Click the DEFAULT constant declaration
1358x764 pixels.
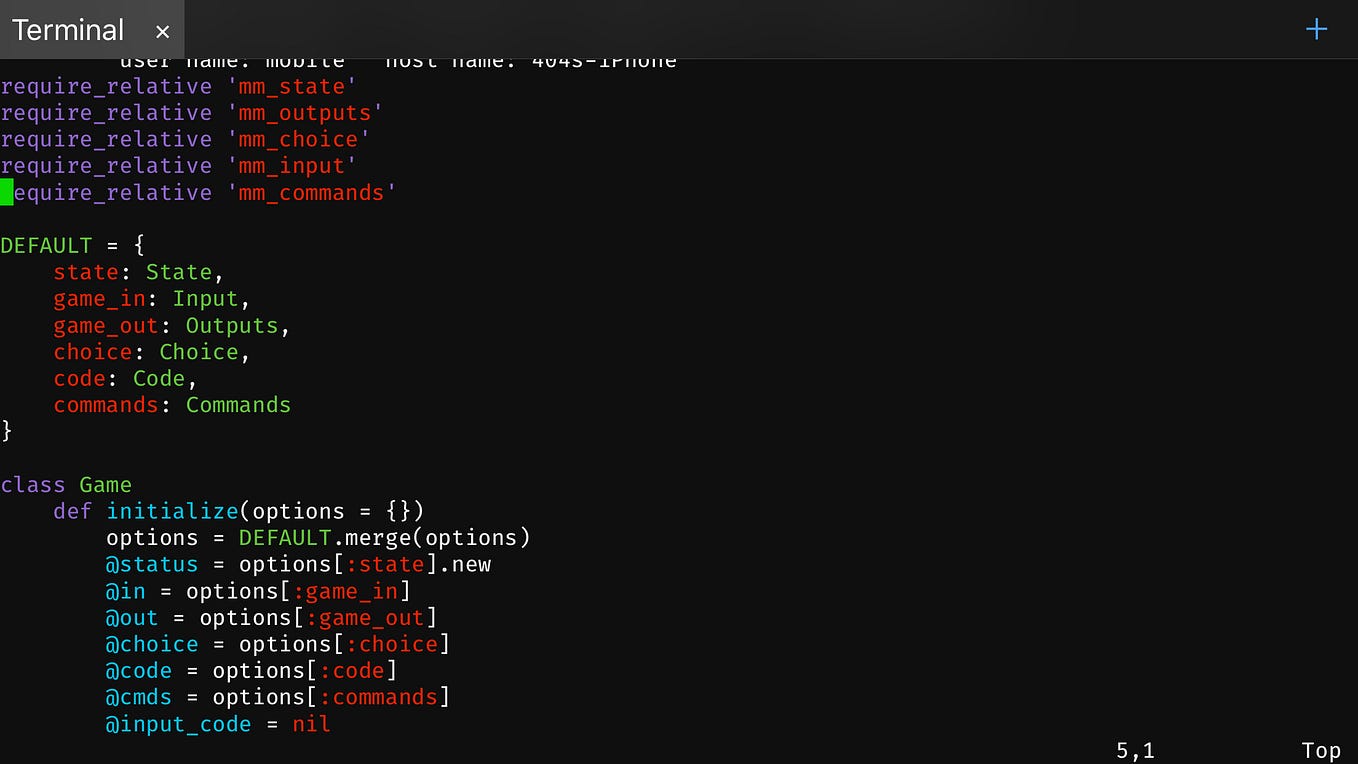(x=47, y=245)
